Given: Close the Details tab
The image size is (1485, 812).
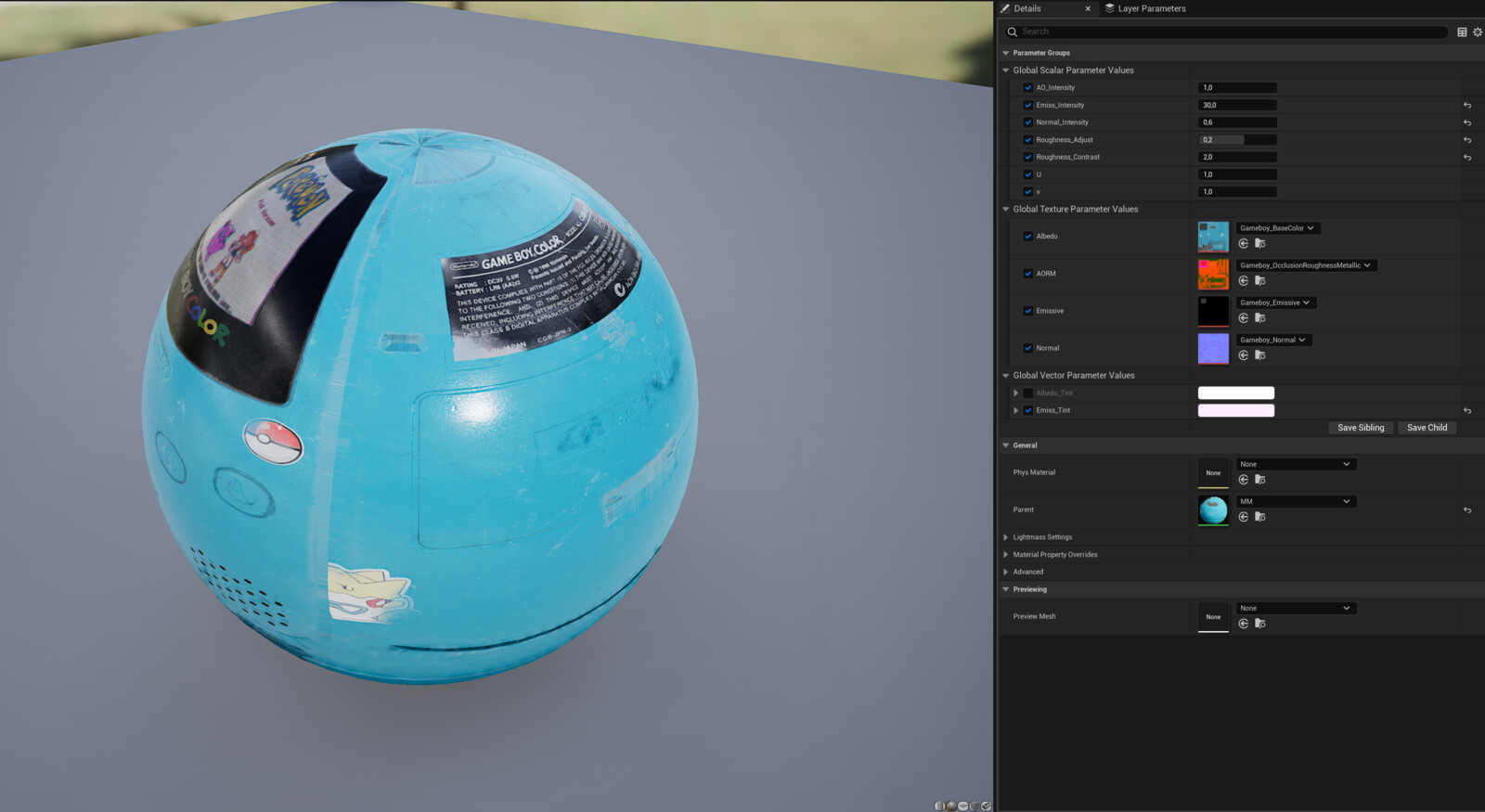Looking at the screenshot, I should (1088, 8).
